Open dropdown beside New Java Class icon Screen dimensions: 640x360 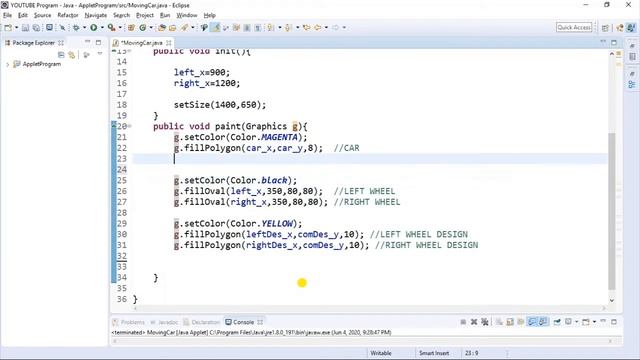tap(151, 27)
